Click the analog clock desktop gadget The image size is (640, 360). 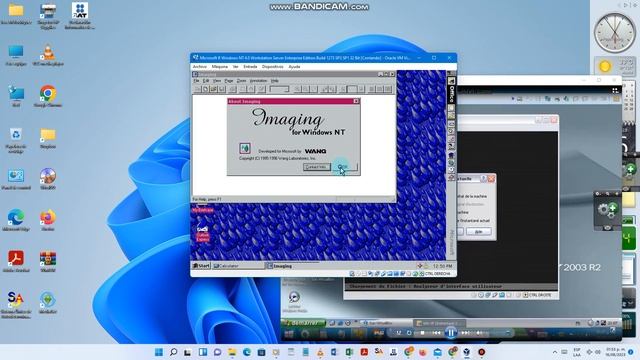[x=614, y=33]
